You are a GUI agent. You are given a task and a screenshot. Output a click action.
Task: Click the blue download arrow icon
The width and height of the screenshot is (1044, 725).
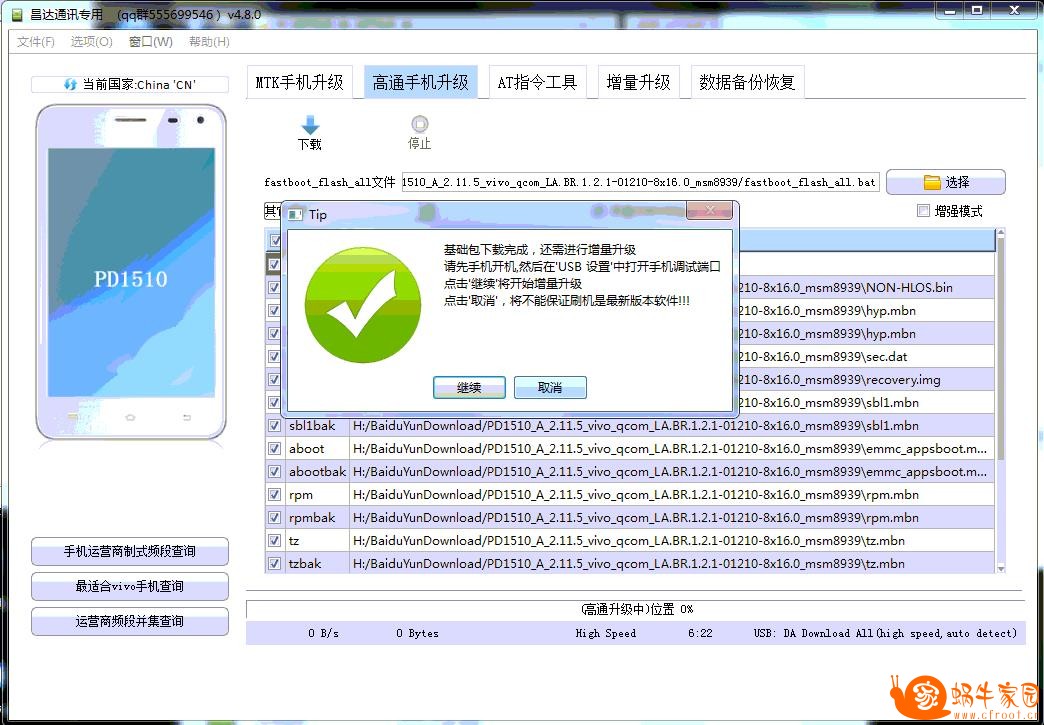click(x=310, y=124)
